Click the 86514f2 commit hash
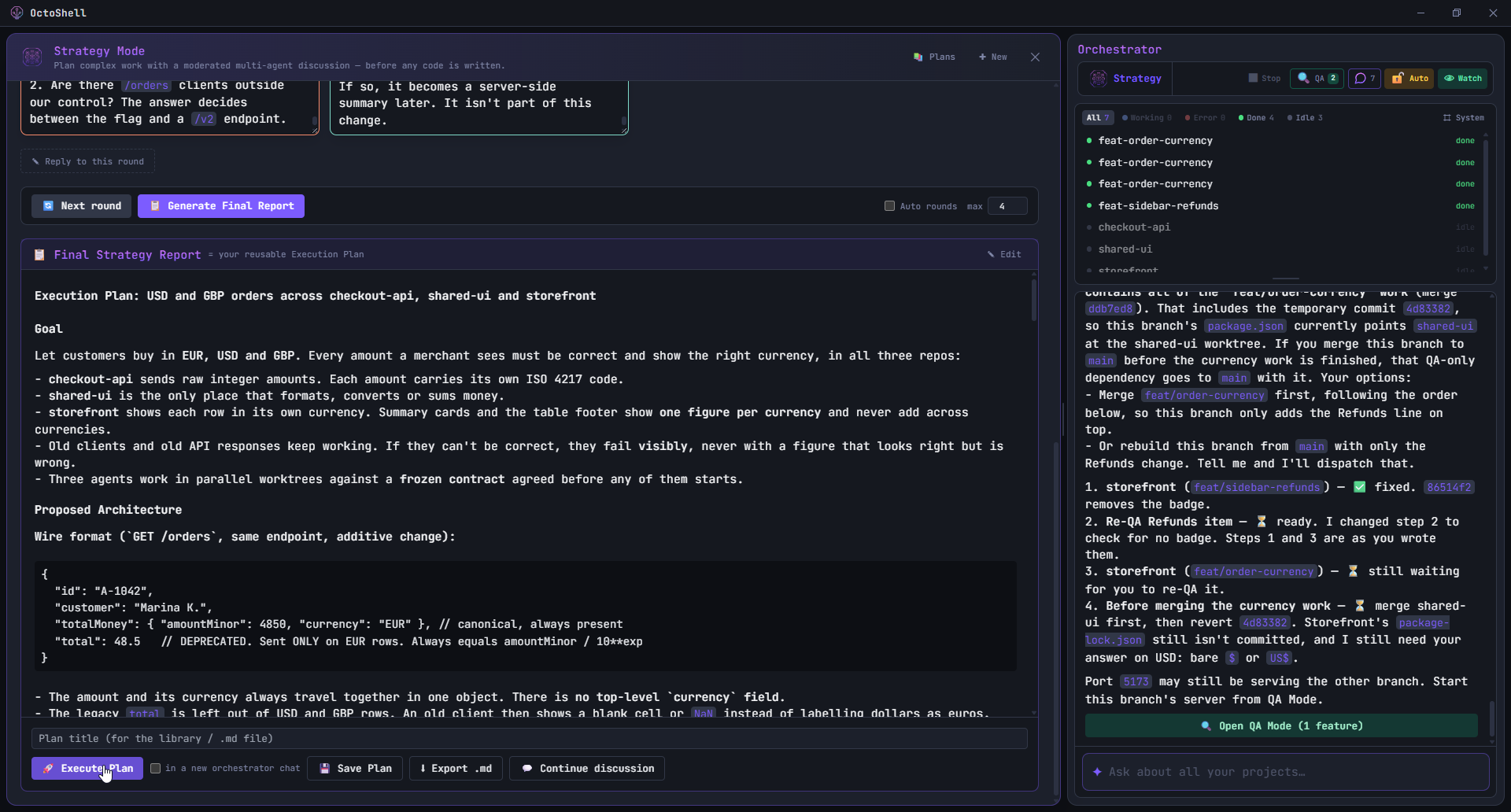 point(1449,488)
